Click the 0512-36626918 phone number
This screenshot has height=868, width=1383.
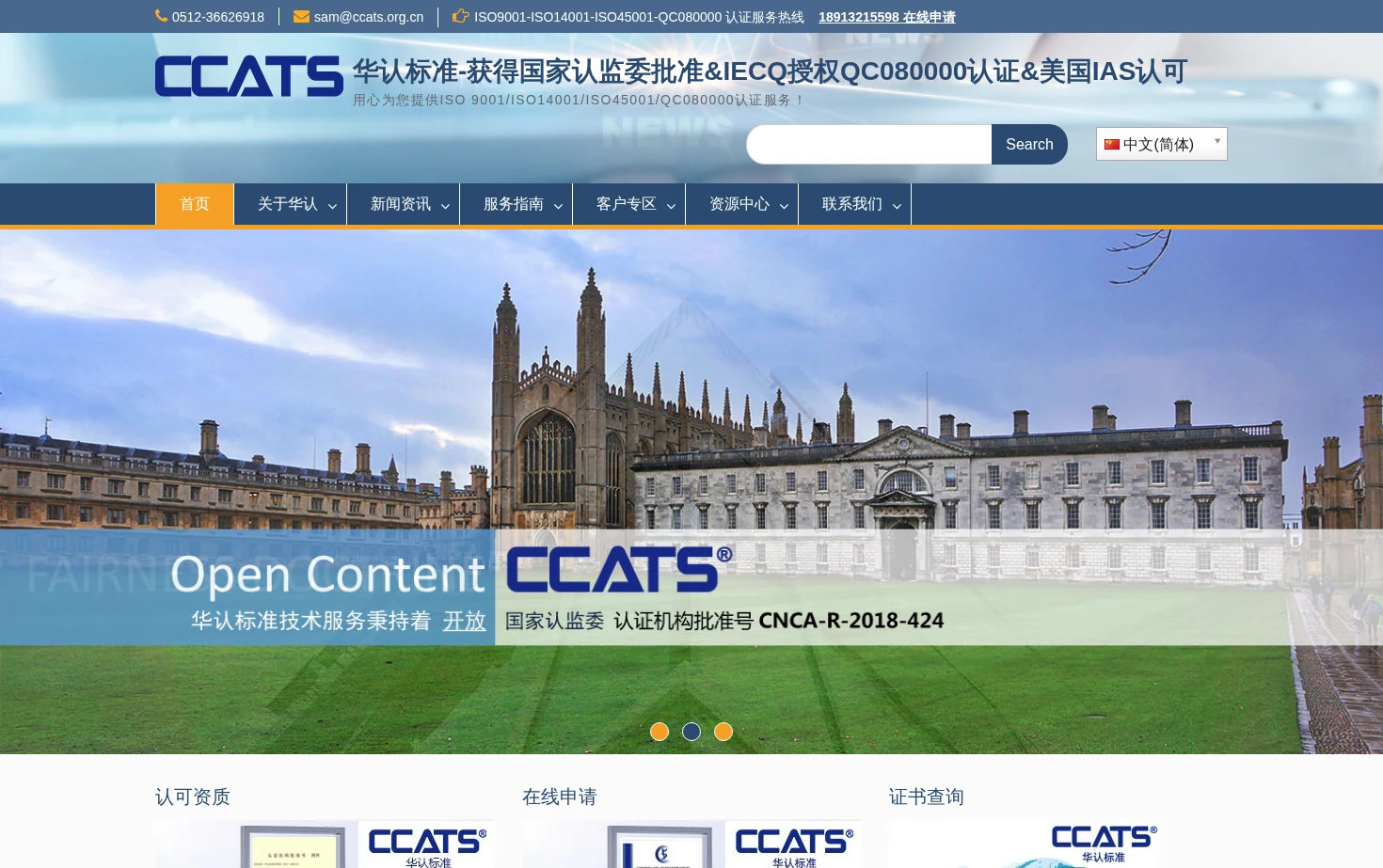[218, 17]
